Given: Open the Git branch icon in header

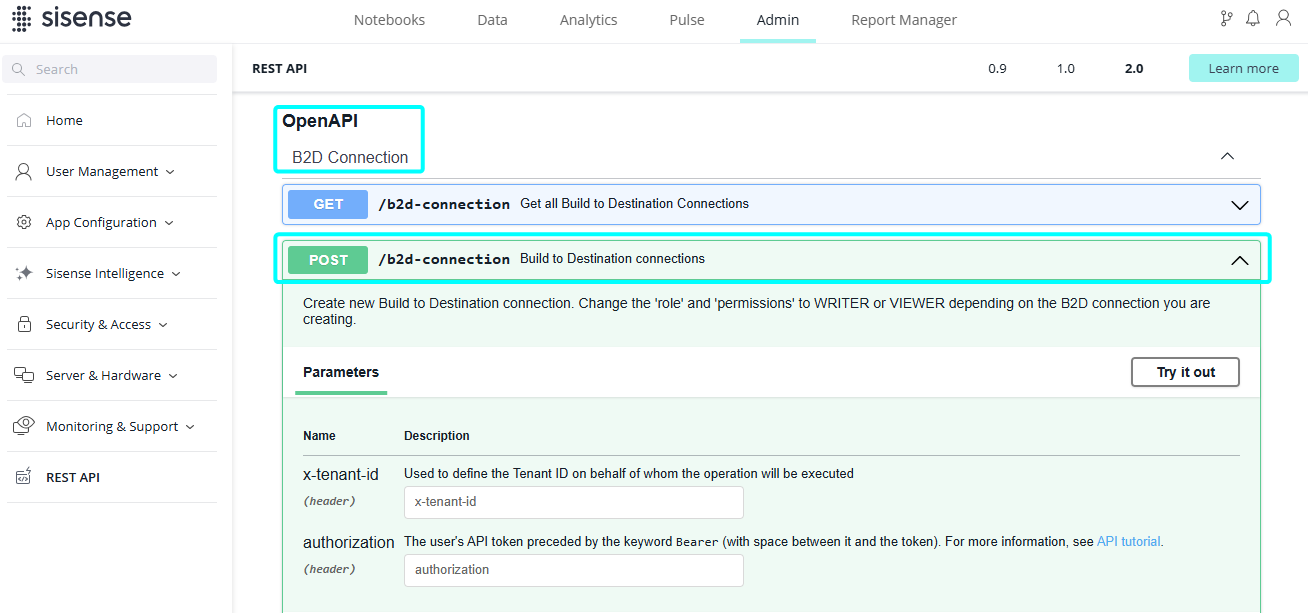Looking at the screenshot, I should [x=1226, y=19].
